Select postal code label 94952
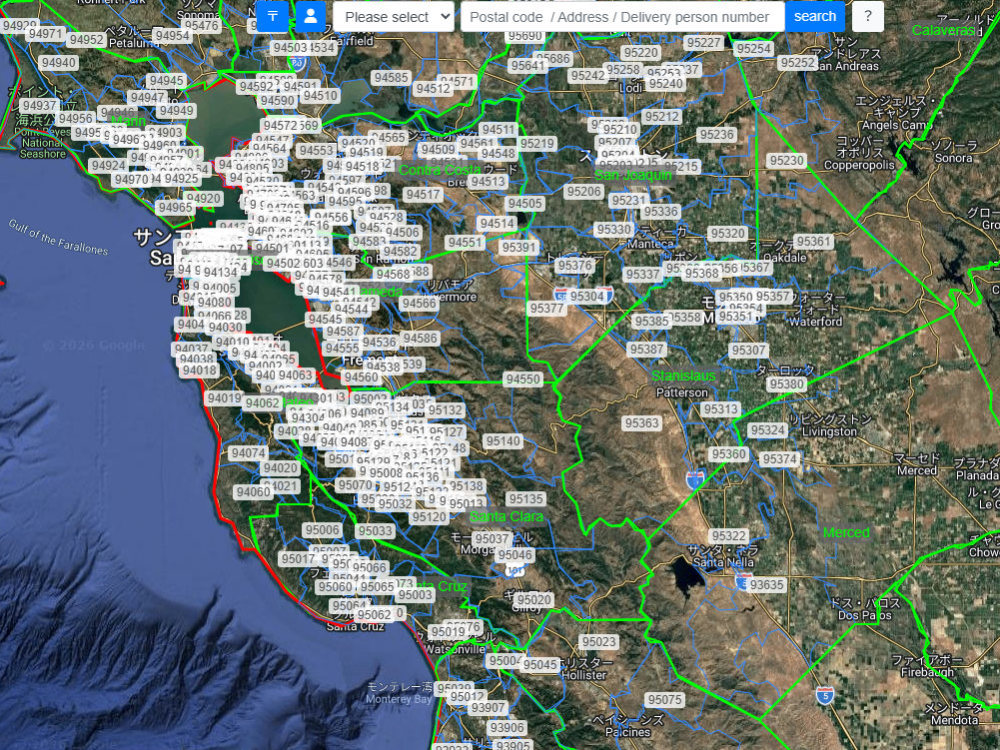The image size is (1000, 750). tap(86, 40)
